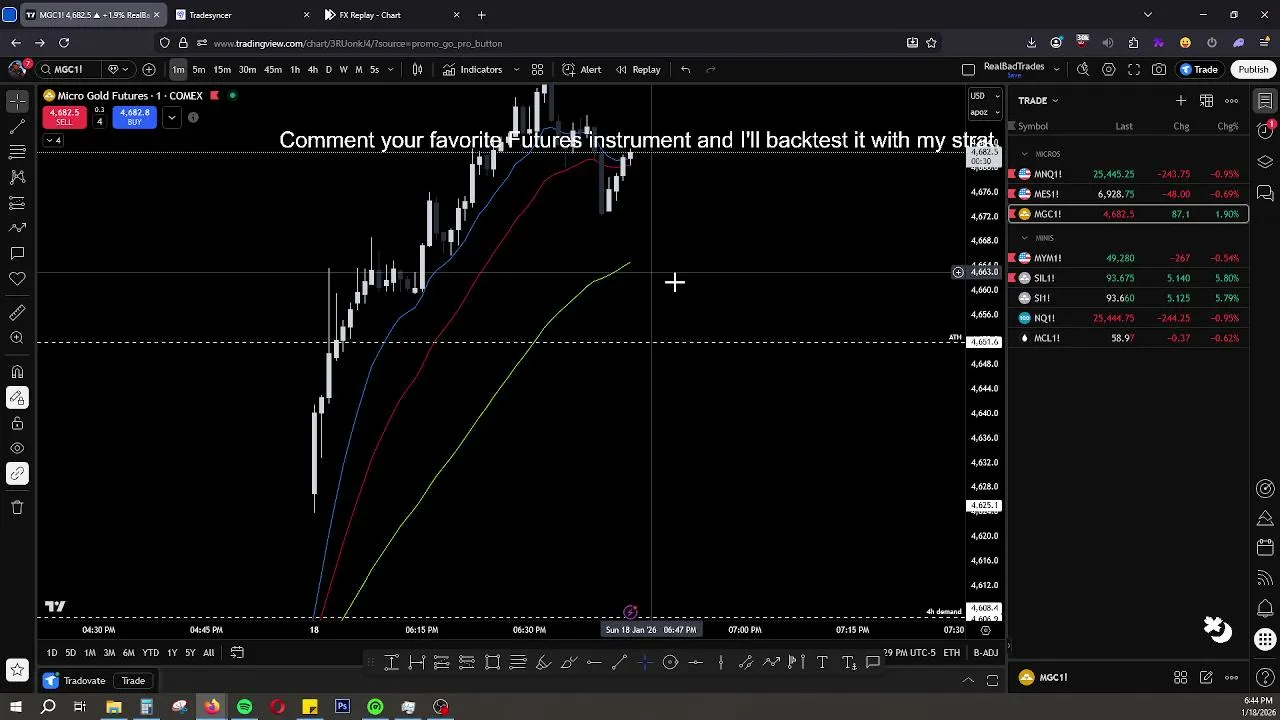Screen dimensions: 1280x720
Task: Open the TRADE watchlist name dropdown
Action: click(1038, 101)
